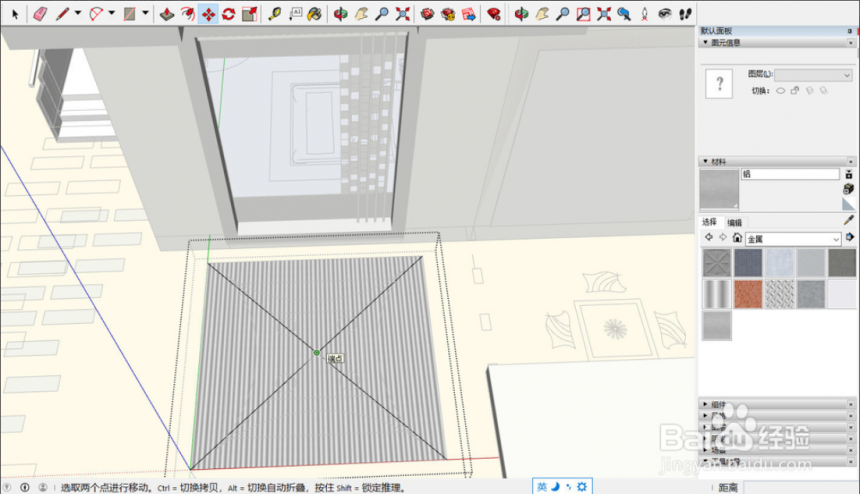This screenshot has height=494, width=860.
Task: Toggle the cast shadows icon
Action: [824, 90]
